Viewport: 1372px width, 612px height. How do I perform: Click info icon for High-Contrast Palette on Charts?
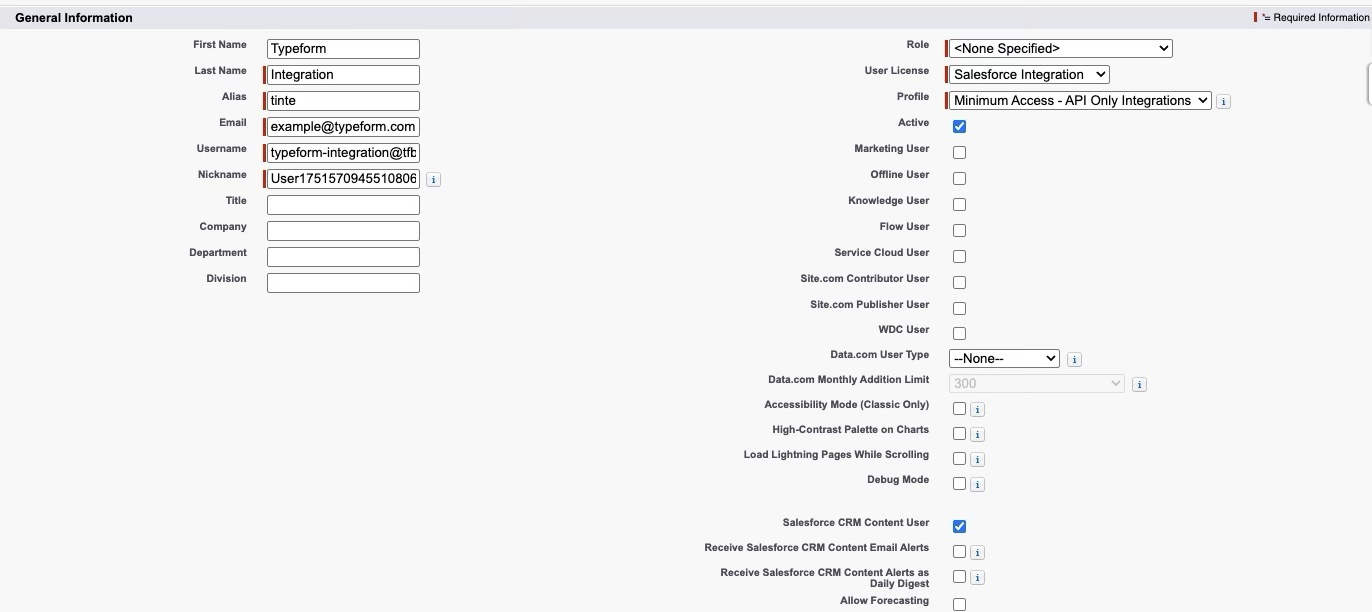977,435
